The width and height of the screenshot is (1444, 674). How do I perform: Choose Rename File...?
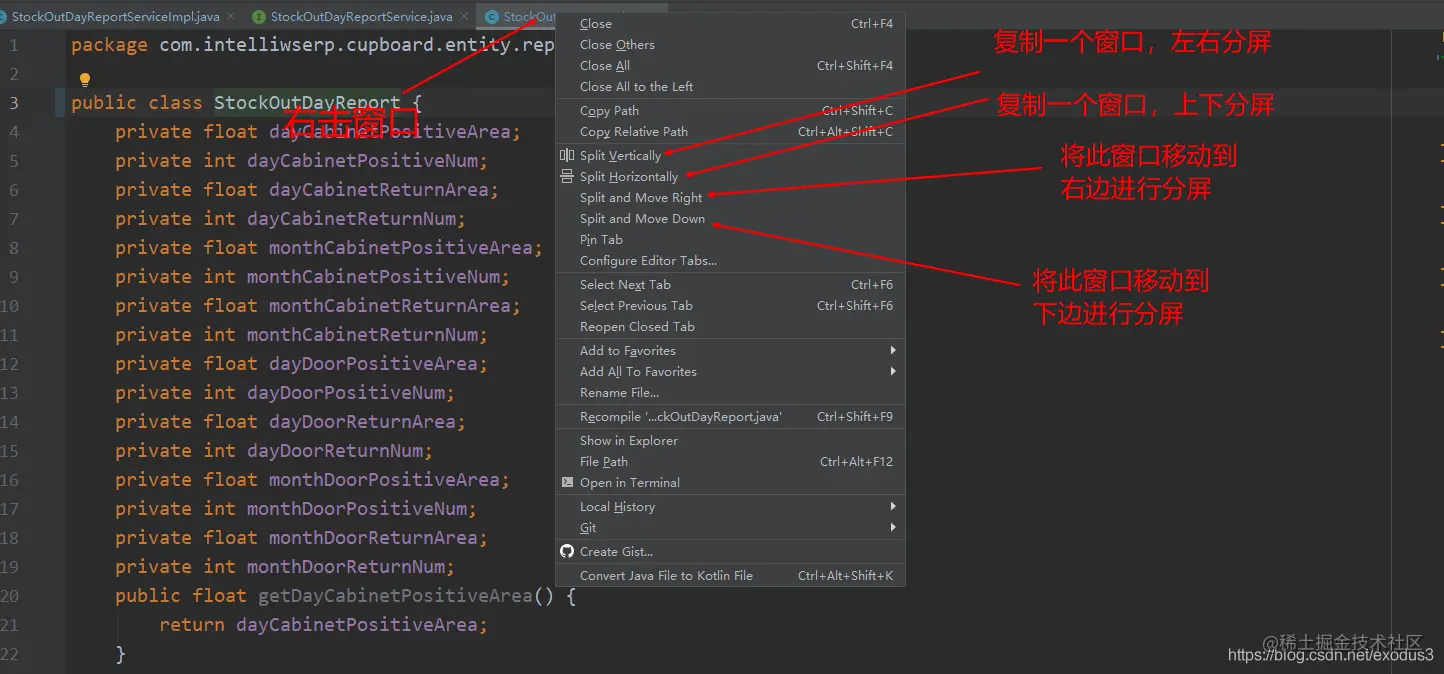(730, 392)
